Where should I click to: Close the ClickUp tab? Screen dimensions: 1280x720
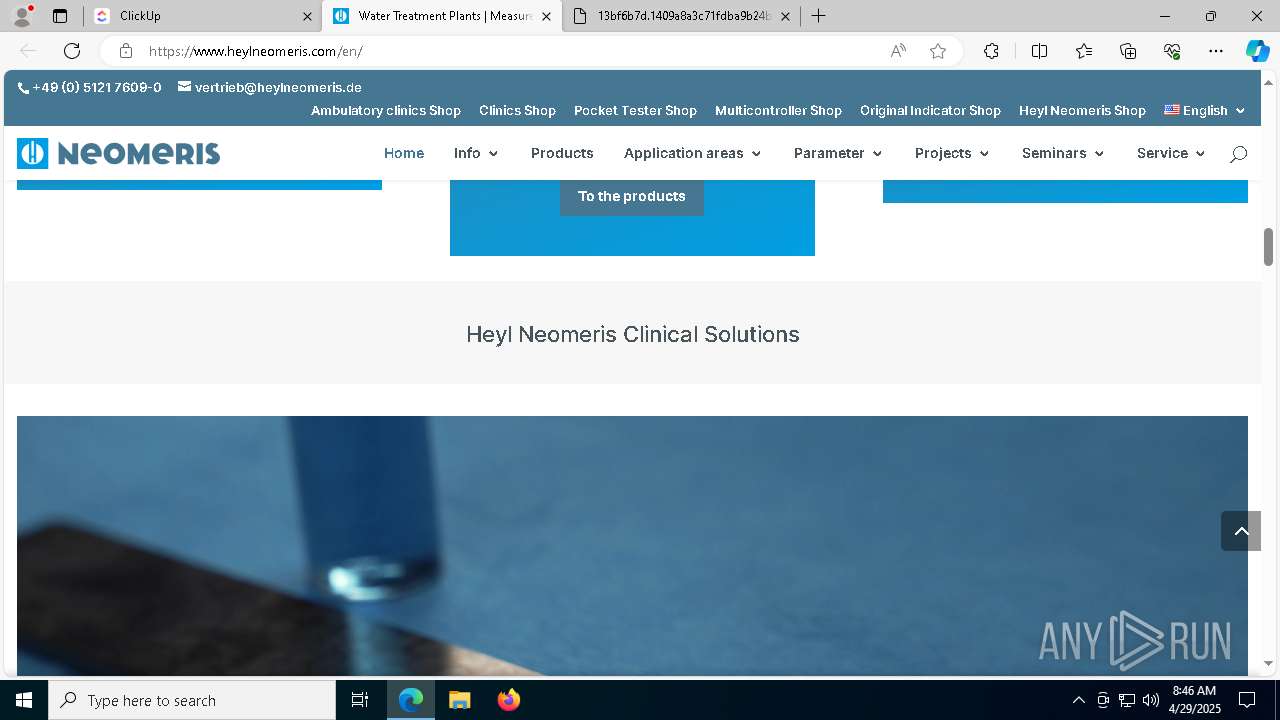click(x=307, y=16)
